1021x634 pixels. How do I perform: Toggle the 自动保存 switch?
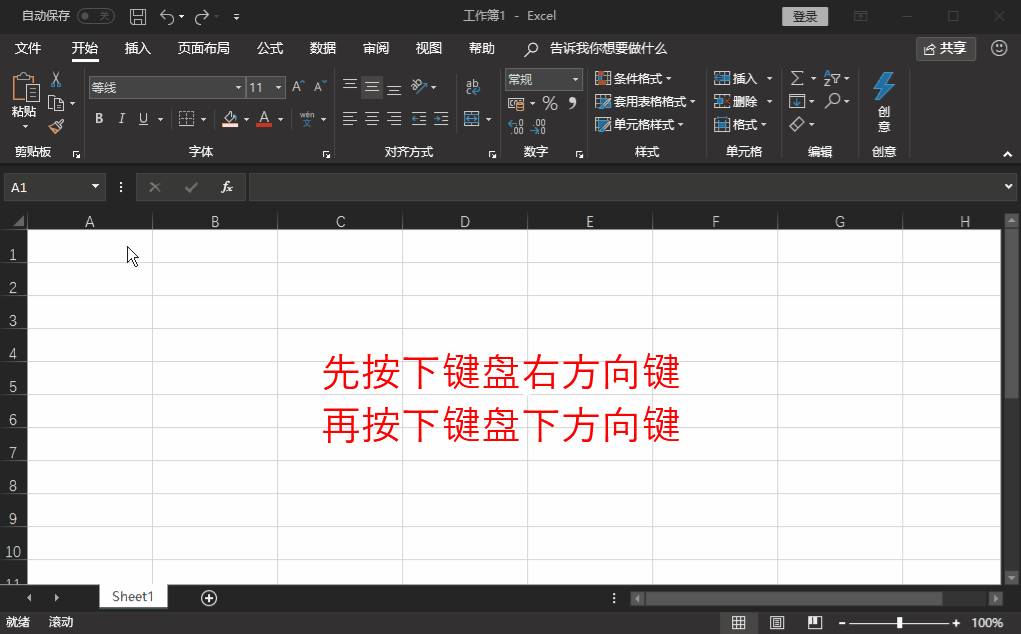point(95,17)
